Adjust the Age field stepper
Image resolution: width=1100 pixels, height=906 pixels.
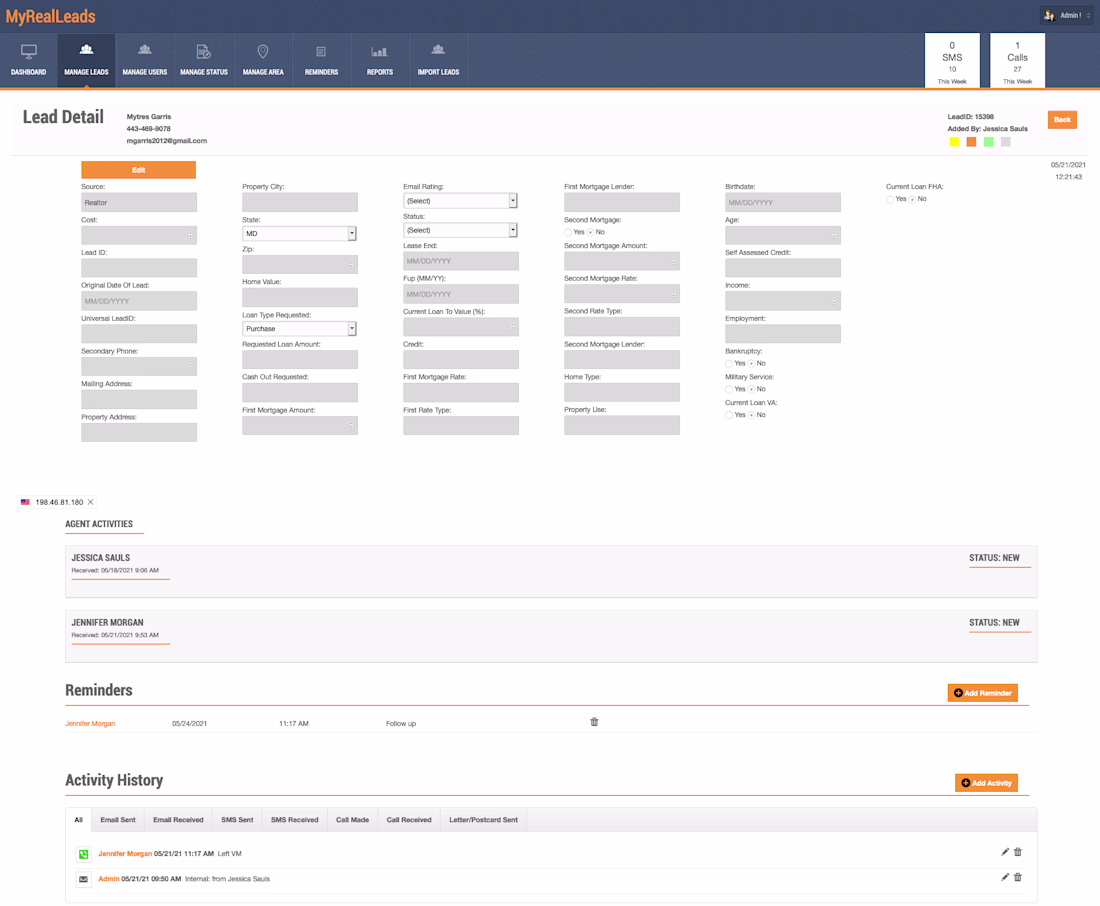coord(834,235)
